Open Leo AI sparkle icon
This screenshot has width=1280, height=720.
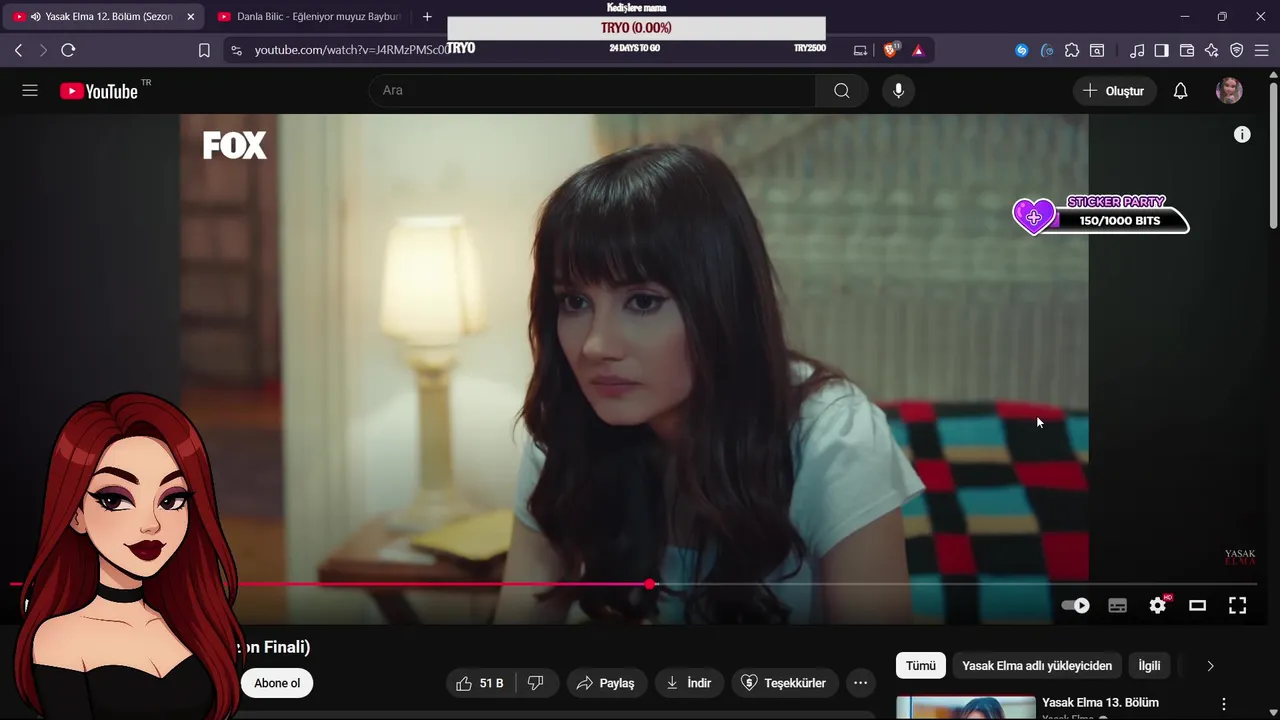[1211, 50]
